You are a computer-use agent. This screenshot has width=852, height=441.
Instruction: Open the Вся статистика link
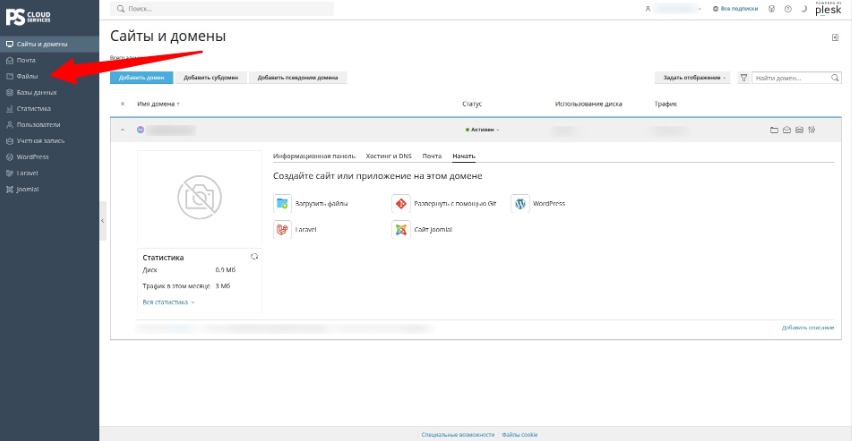pos(168,302)
